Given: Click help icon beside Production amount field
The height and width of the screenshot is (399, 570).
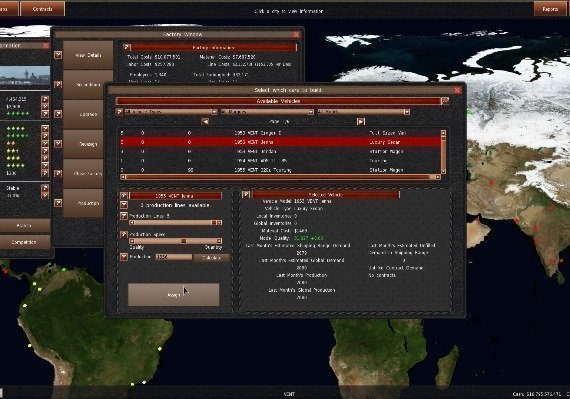Looking at the screenshot, I should tap(124, 257).
